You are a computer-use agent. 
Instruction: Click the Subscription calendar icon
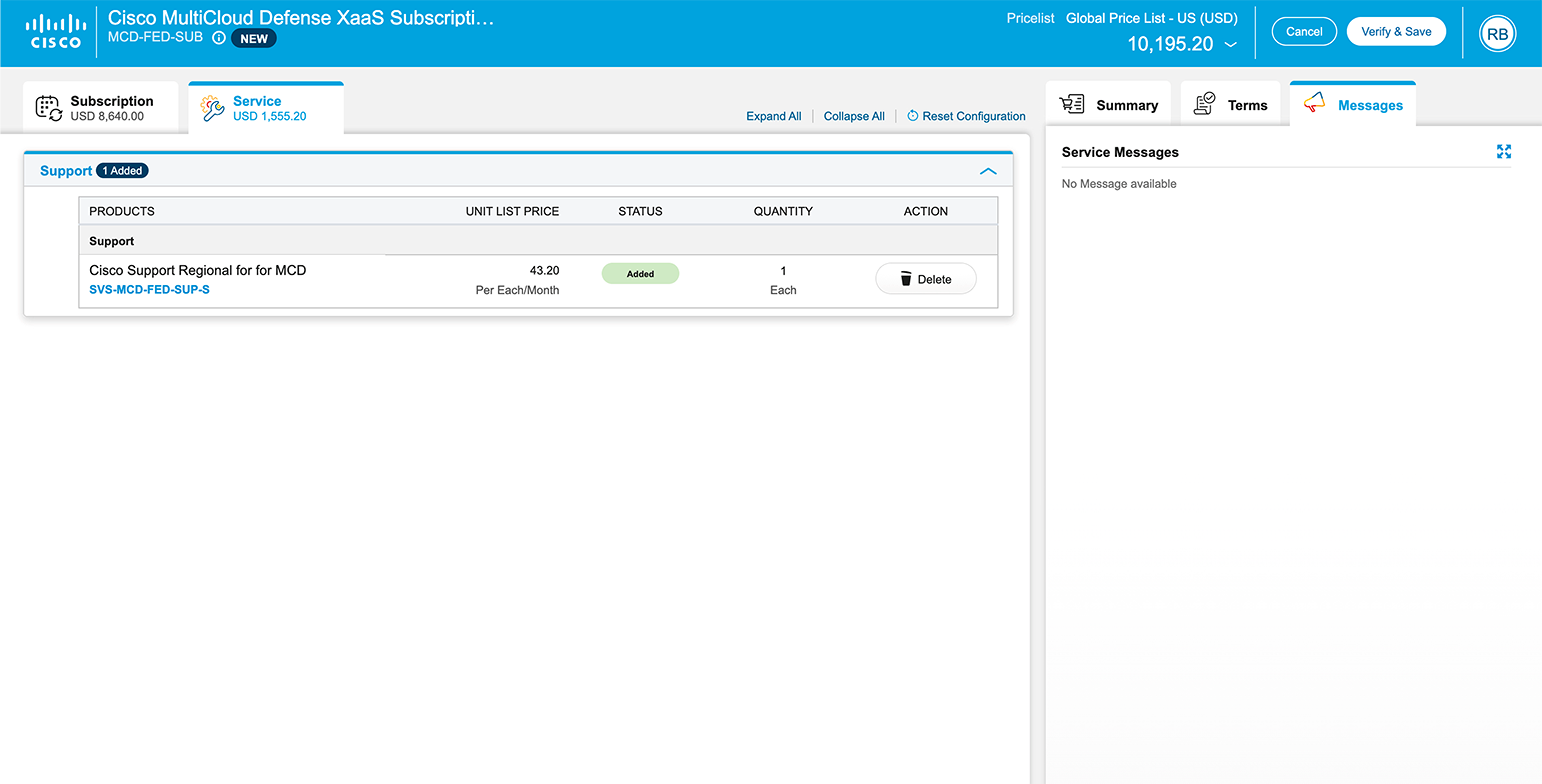pyautogui.click(x=49, y=108)
